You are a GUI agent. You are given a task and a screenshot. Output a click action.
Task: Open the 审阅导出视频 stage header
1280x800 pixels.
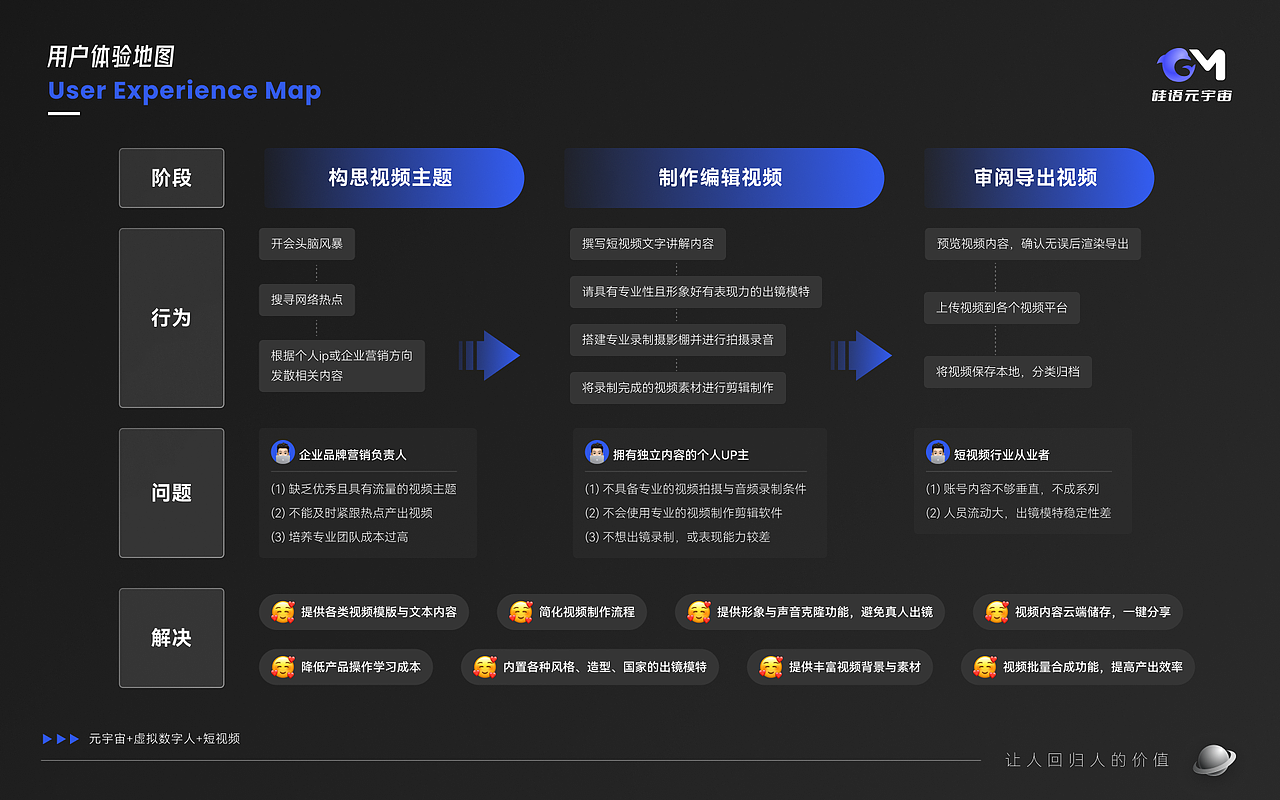coord(1038,178)
